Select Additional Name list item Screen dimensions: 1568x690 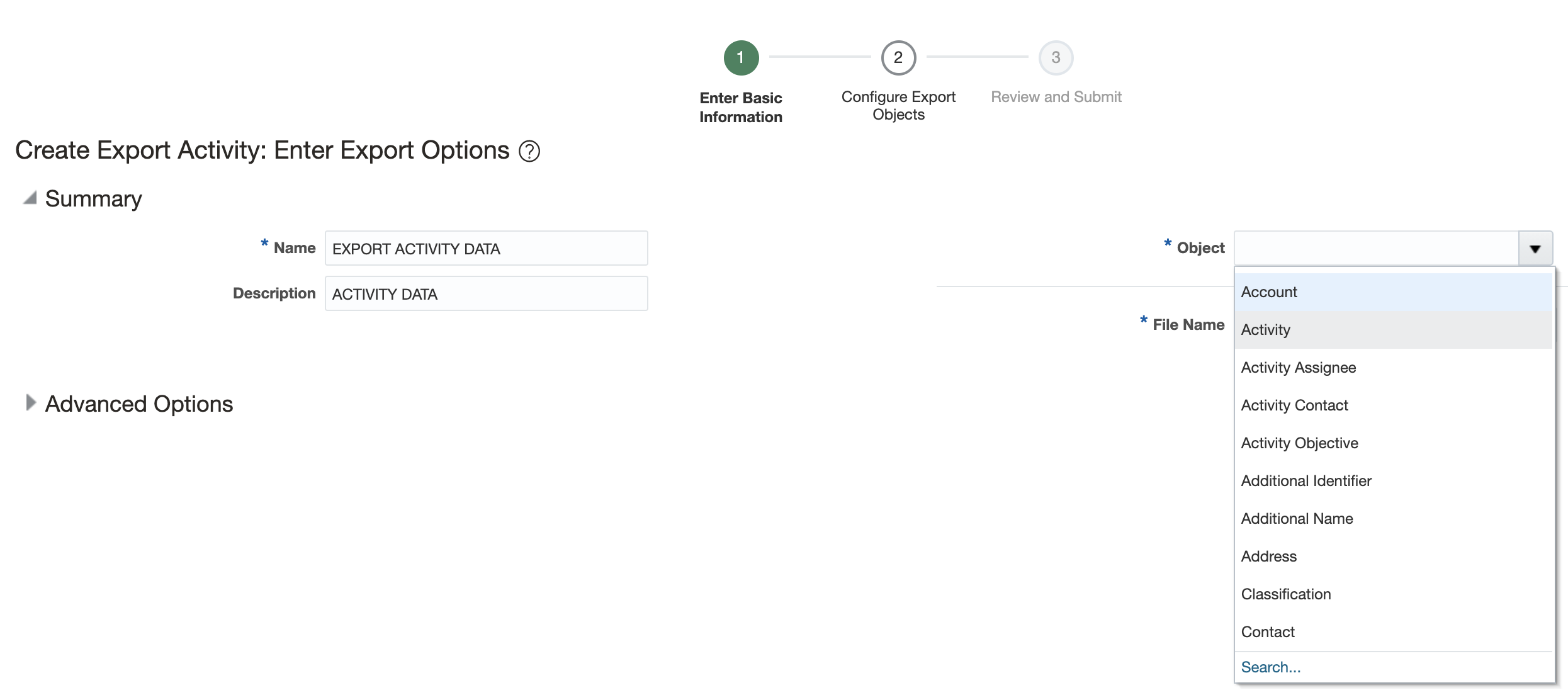[1297, 519]
